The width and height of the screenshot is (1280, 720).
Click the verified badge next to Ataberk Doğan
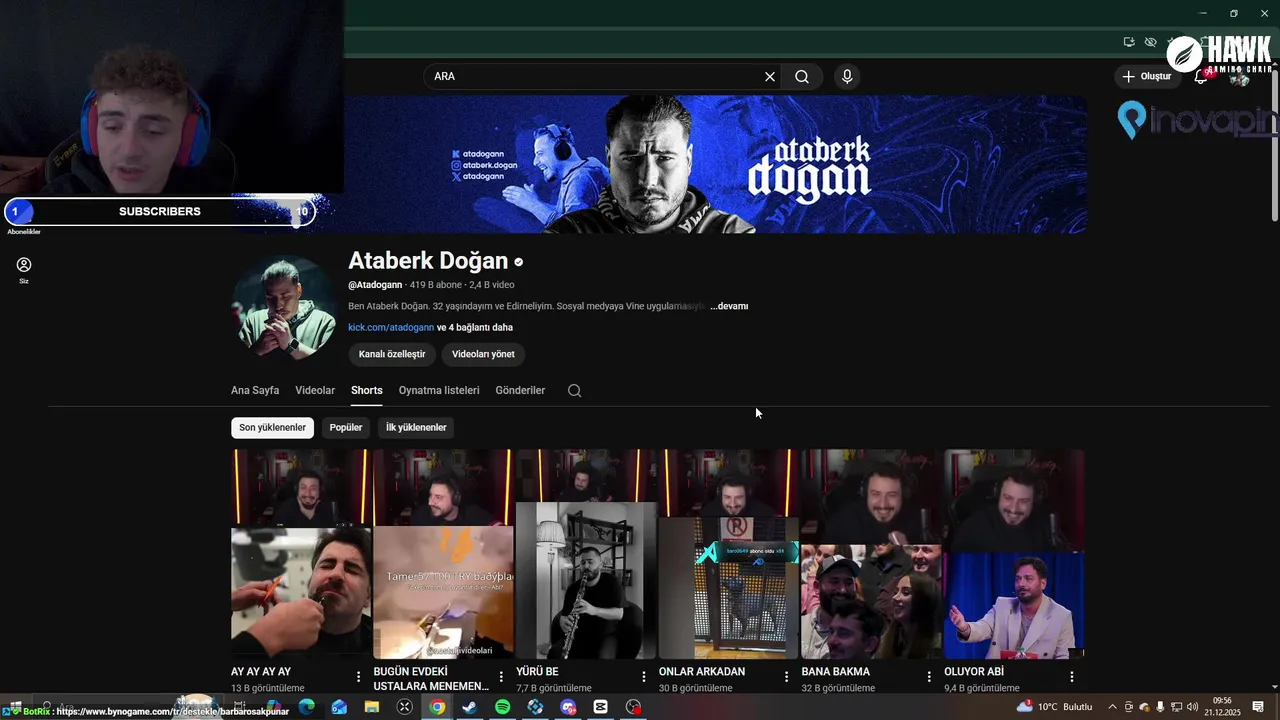[x=518, y=262]
